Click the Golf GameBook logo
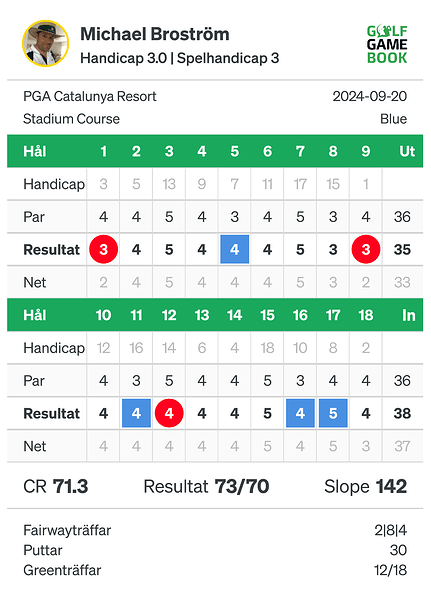 tap(387, 44)
